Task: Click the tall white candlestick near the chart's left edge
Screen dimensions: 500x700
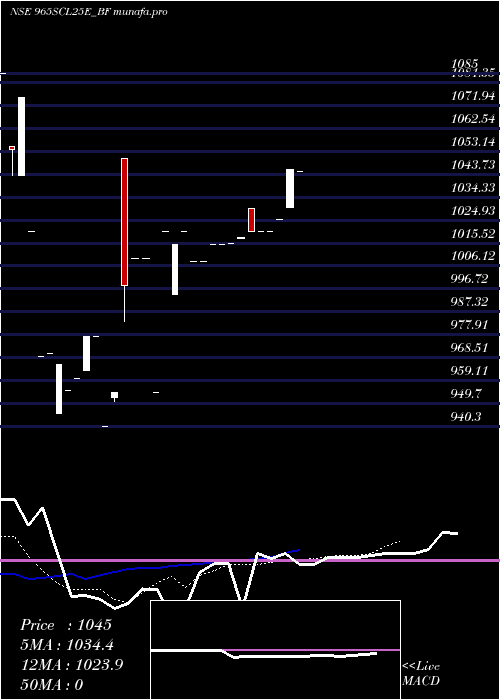Action: tap(21, 136)
